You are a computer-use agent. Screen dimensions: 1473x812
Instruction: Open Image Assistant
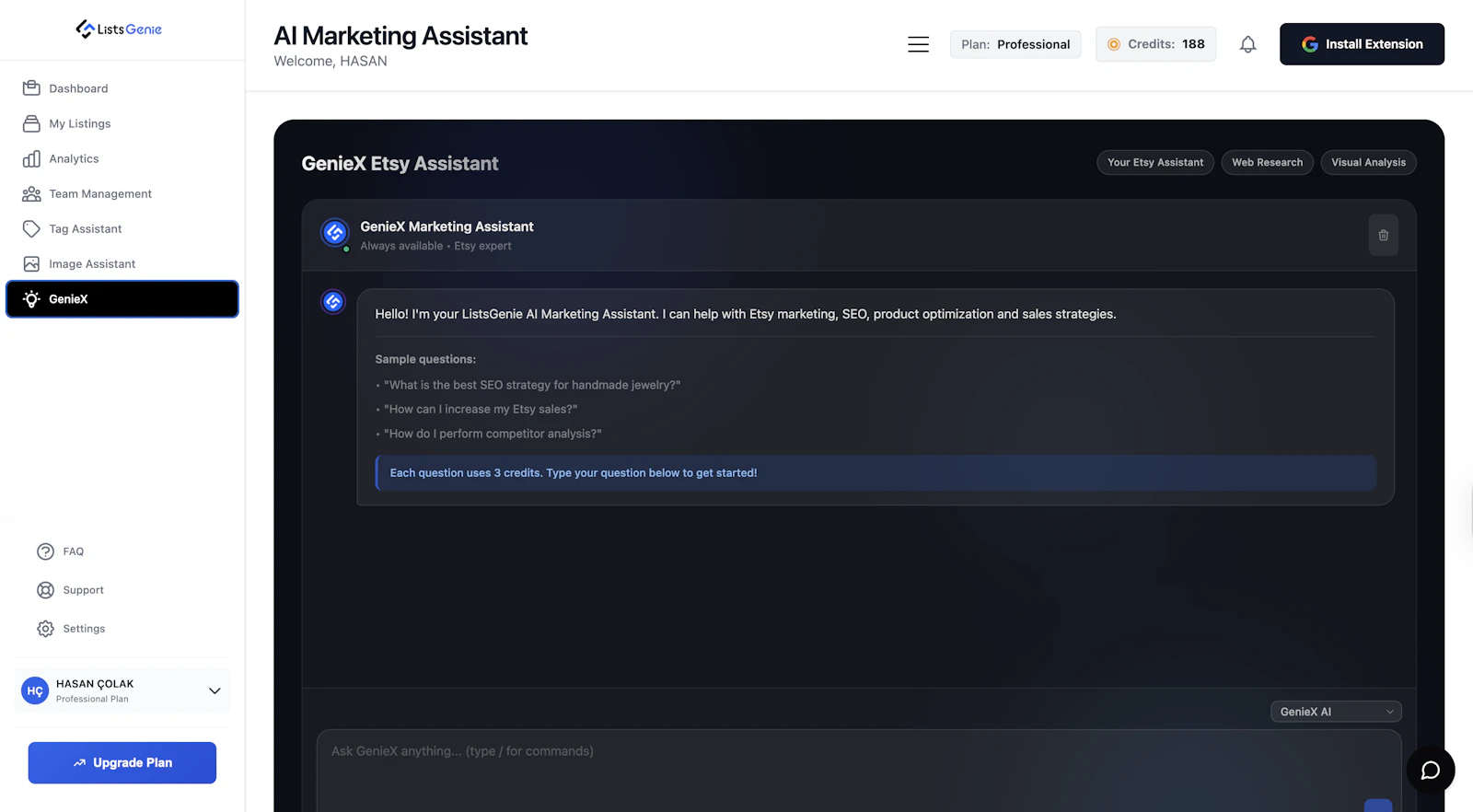coord(122,263)
